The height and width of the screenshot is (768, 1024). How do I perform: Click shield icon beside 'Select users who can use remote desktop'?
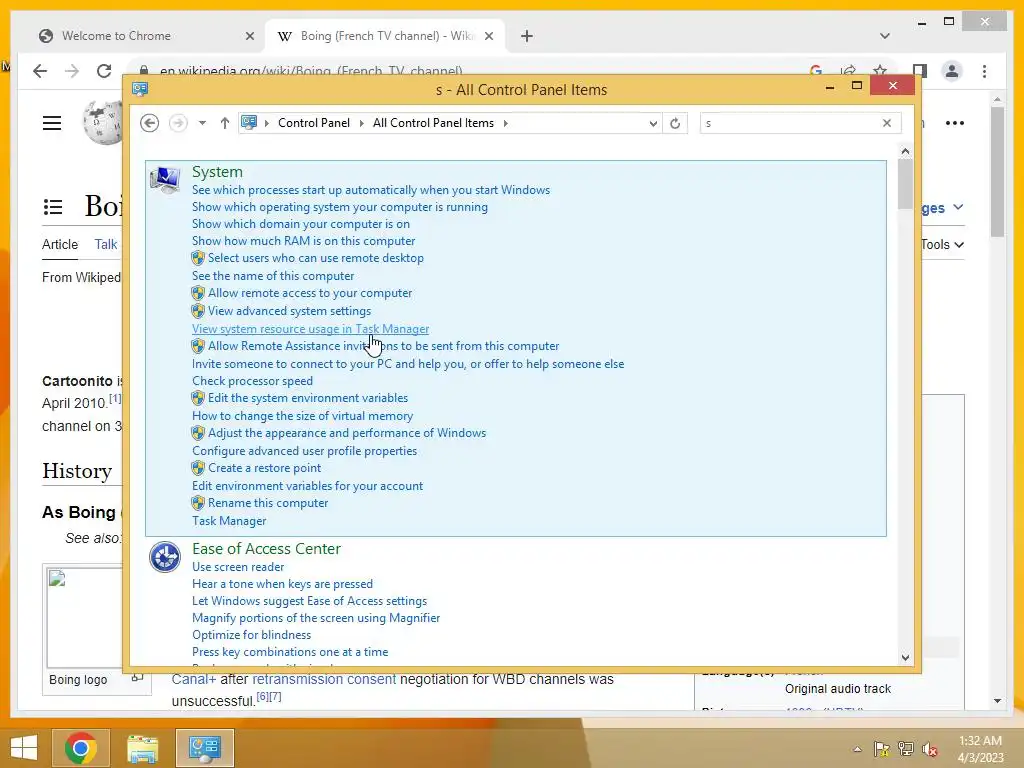click(198, 258)
